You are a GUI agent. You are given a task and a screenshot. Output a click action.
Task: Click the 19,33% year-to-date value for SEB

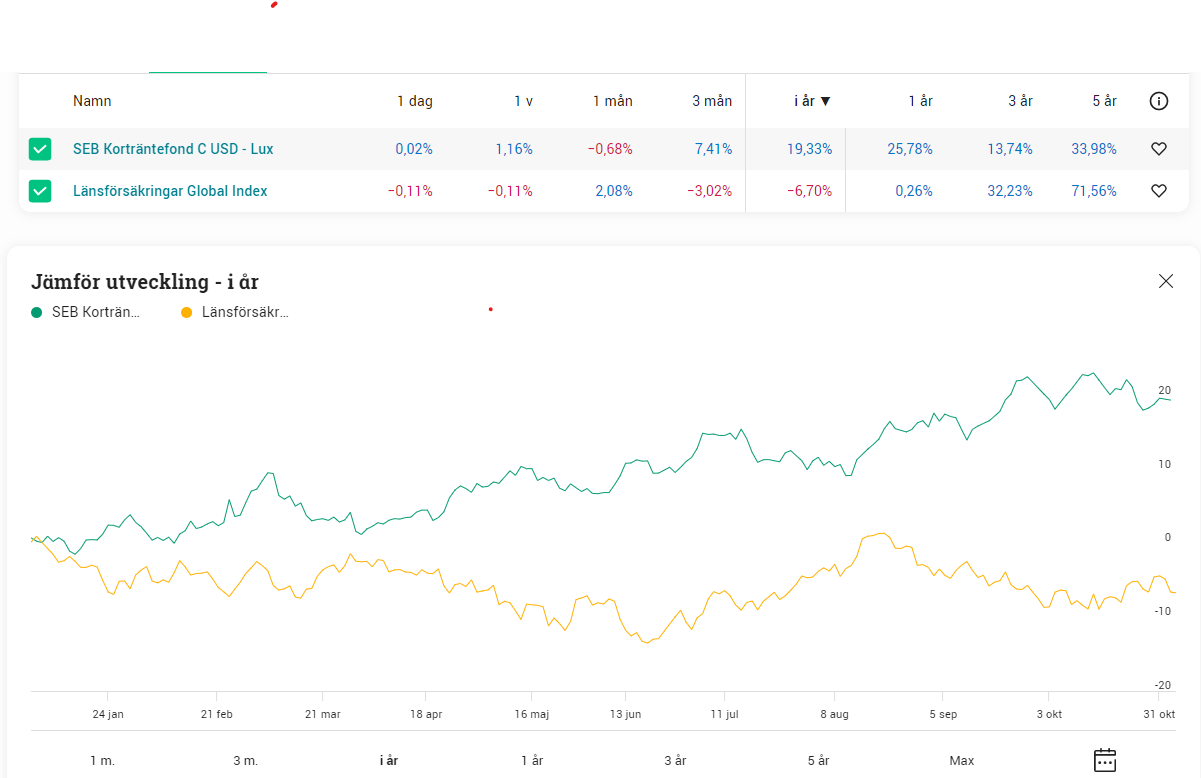click(x=809, y=149)
